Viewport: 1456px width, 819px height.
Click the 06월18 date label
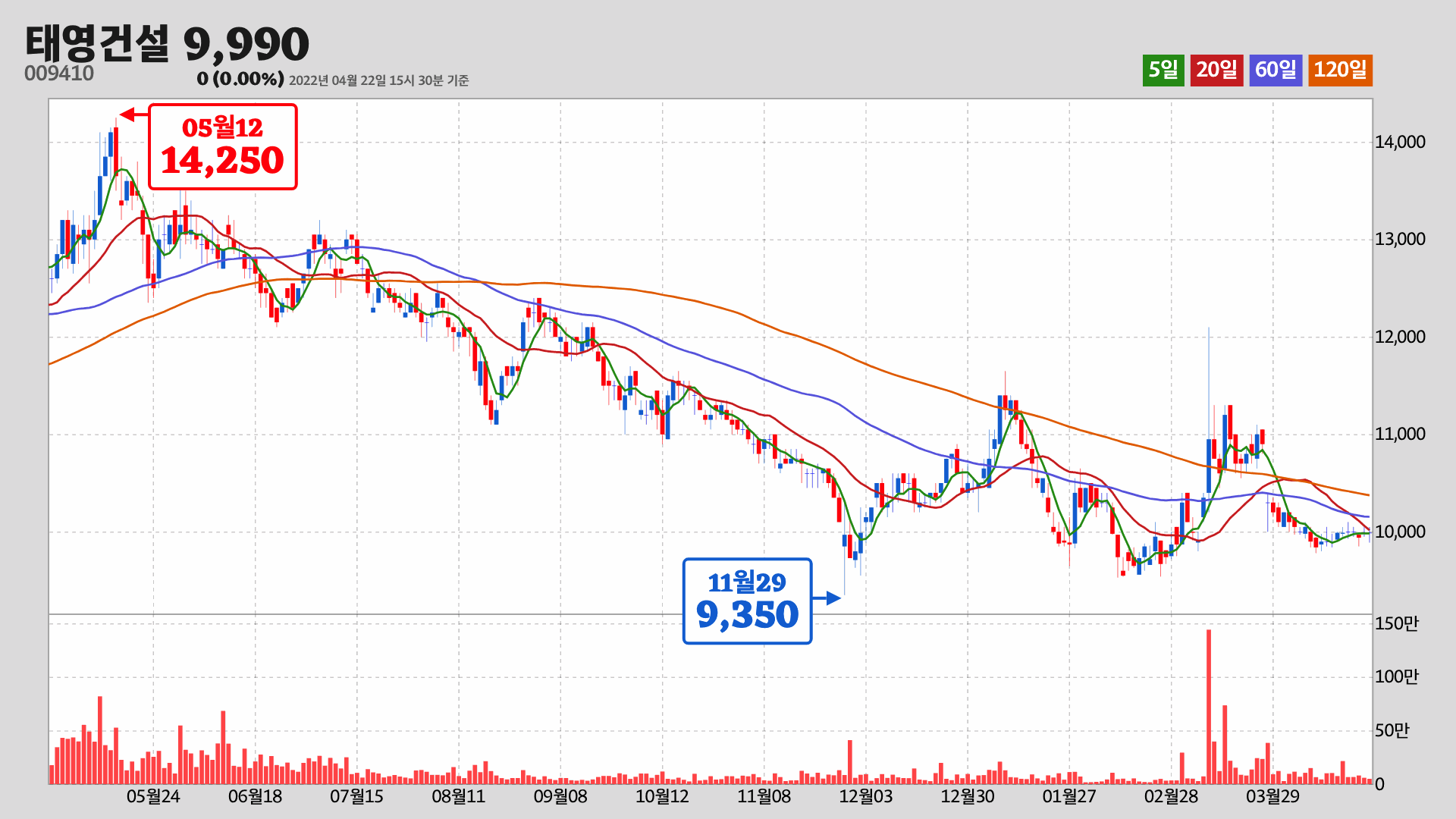pyautogui.click(x=255, y=796)
